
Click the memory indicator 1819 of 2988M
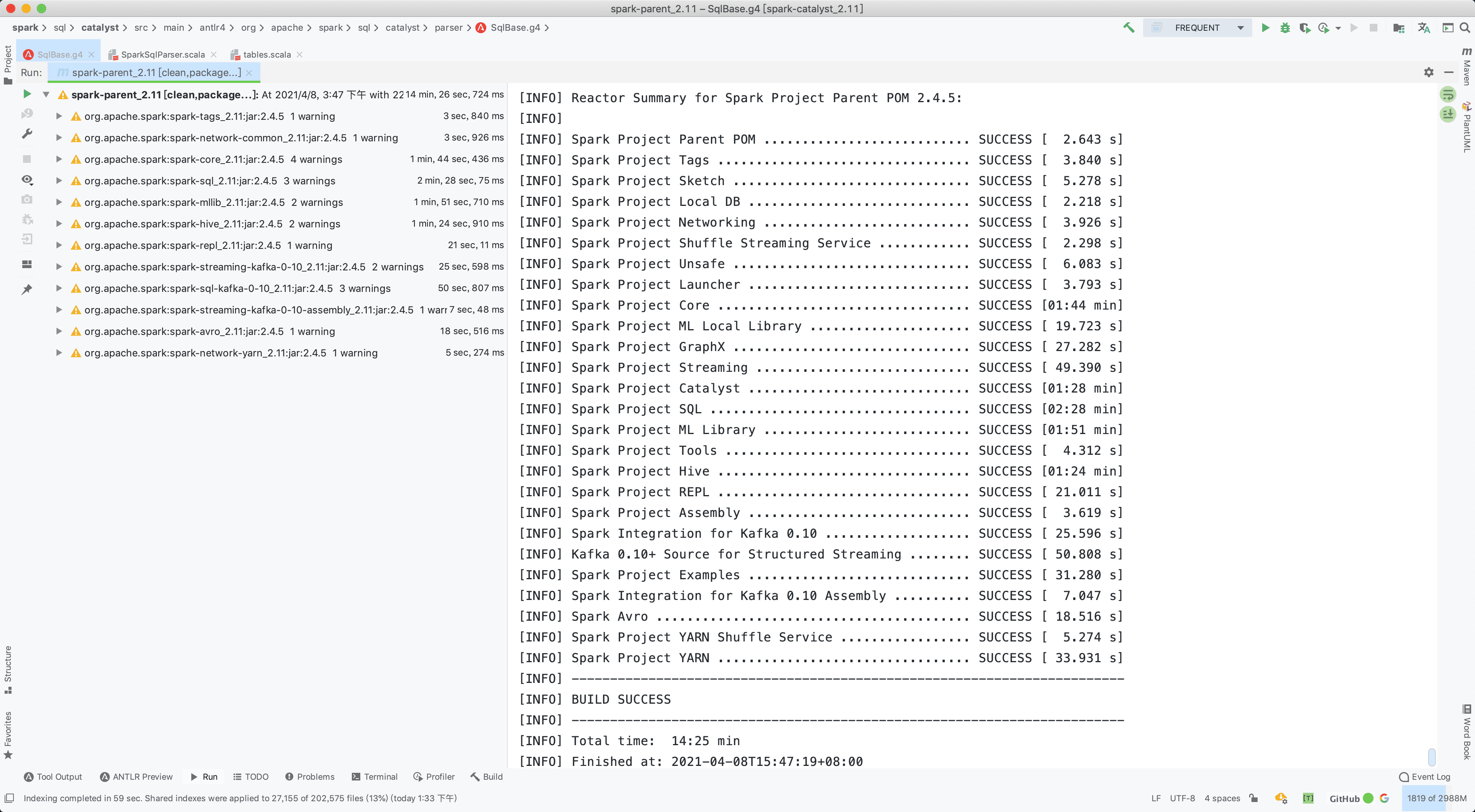[1437, 798]
